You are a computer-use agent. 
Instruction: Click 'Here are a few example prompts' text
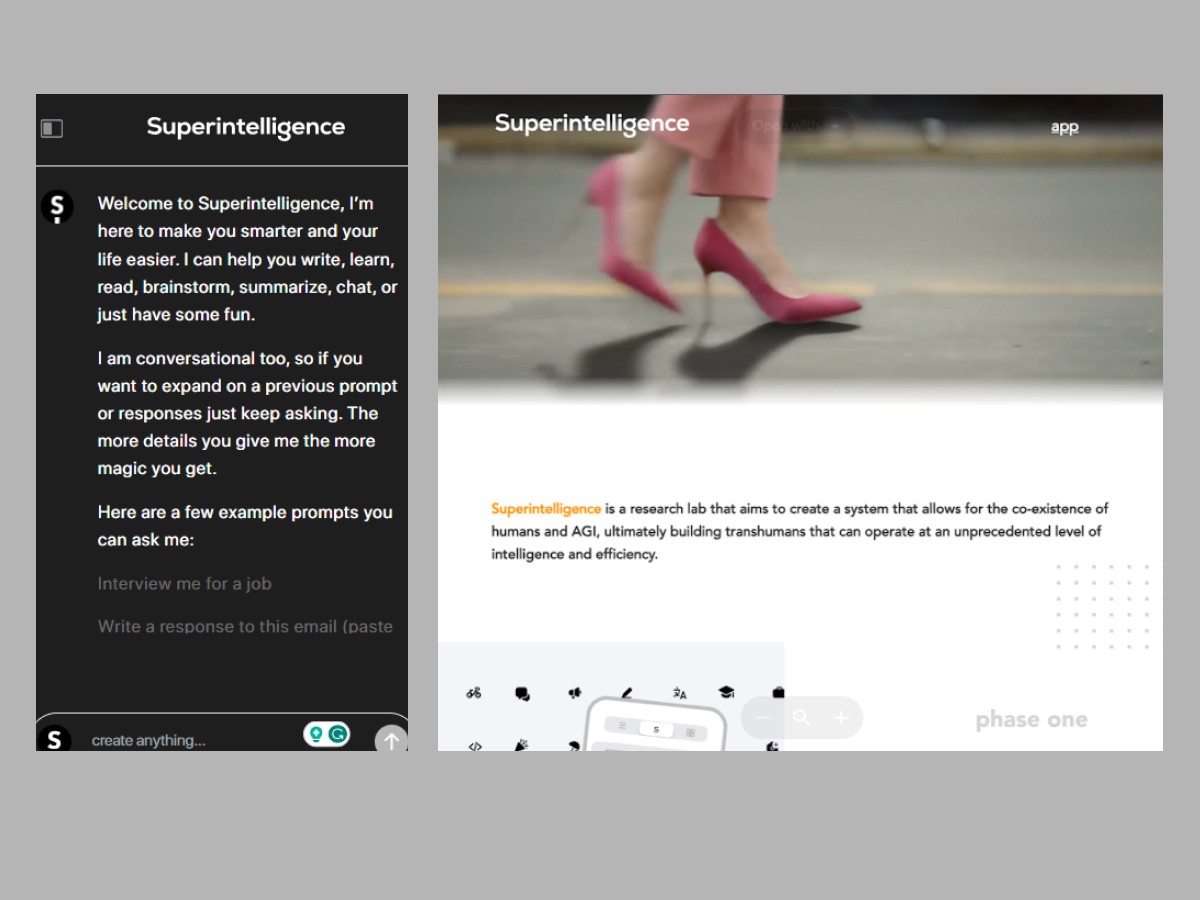245,526
